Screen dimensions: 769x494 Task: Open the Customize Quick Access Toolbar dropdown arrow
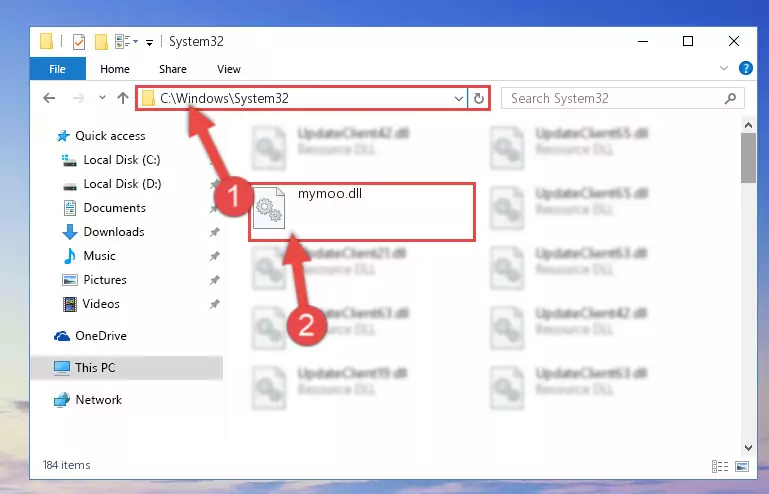pos(149,43)
